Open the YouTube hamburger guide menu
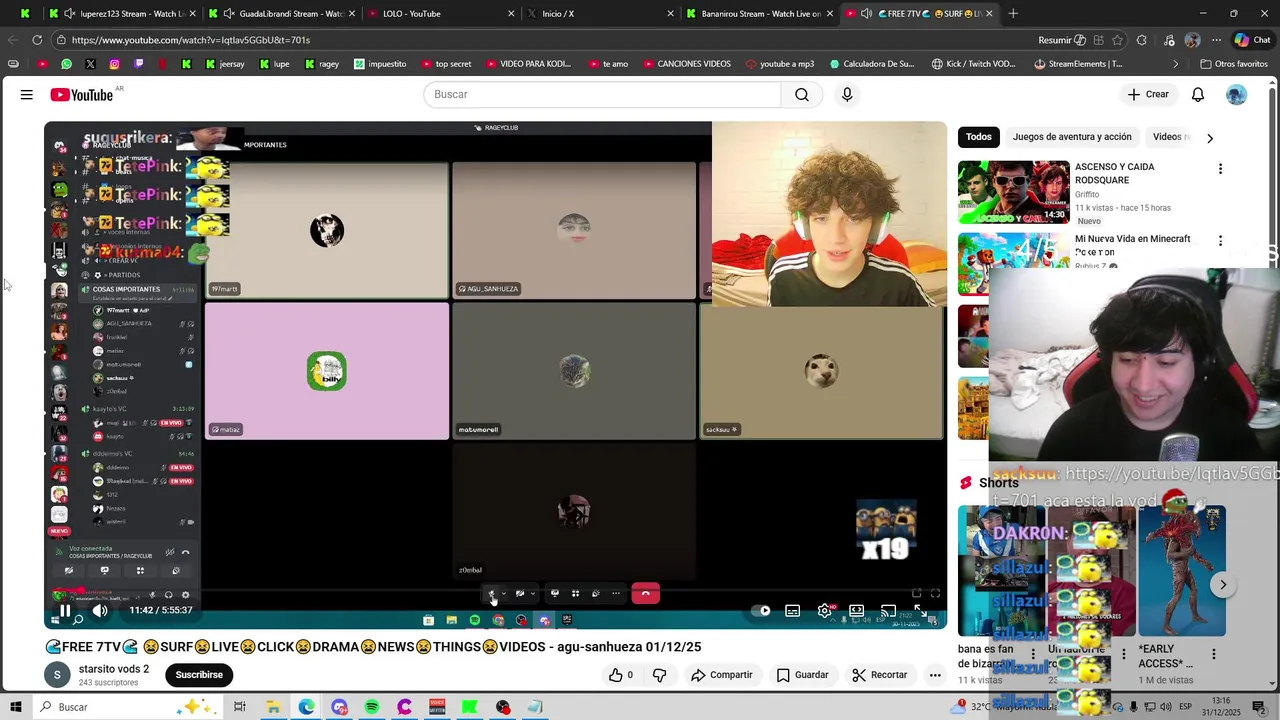Screen dimensions: 1280x720 click(27, 95)
